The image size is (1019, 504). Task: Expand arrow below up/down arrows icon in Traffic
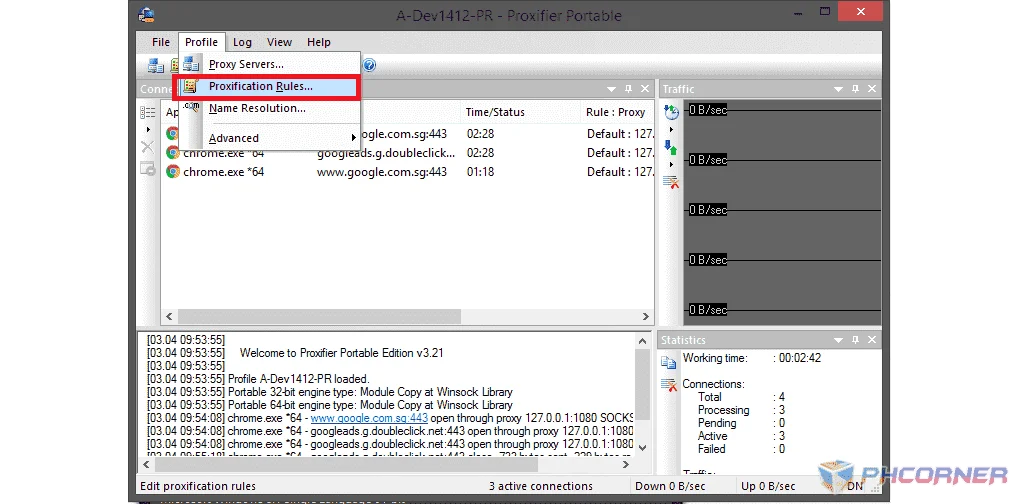click(671, 164)
